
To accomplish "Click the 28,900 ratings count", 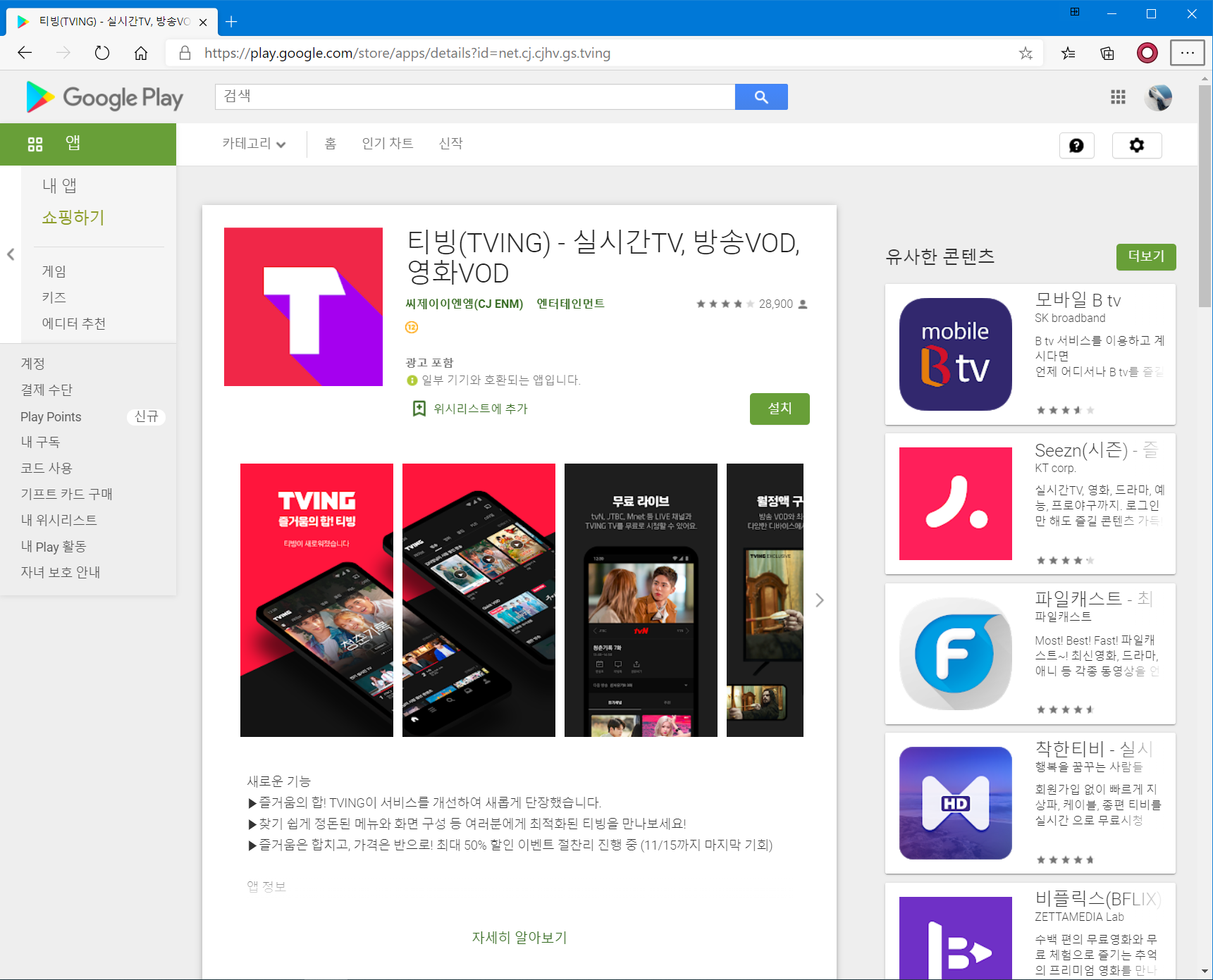I will coord(776,304).
